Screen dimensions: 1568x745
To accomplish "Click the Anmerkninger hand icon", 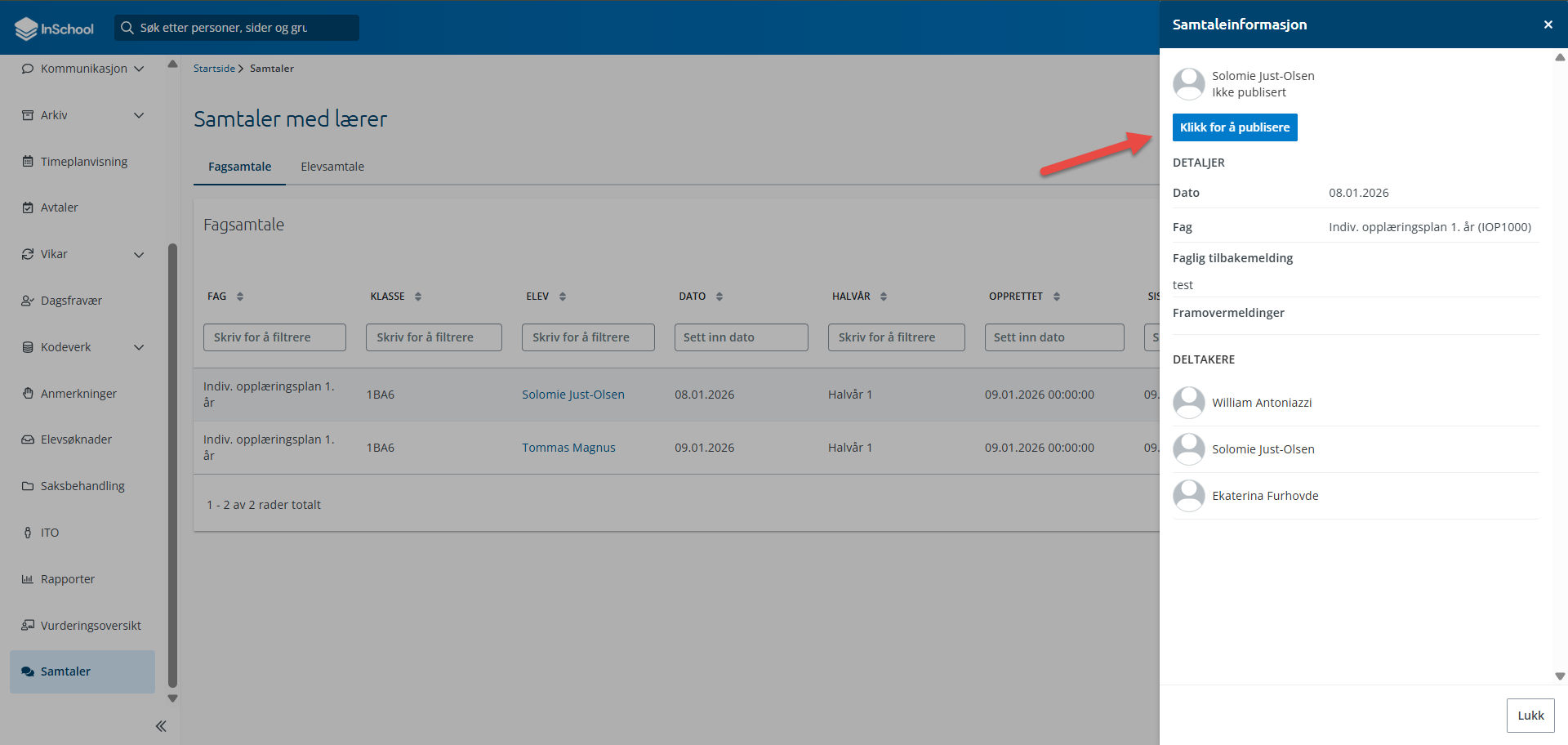I will click(x=28, y=393).
